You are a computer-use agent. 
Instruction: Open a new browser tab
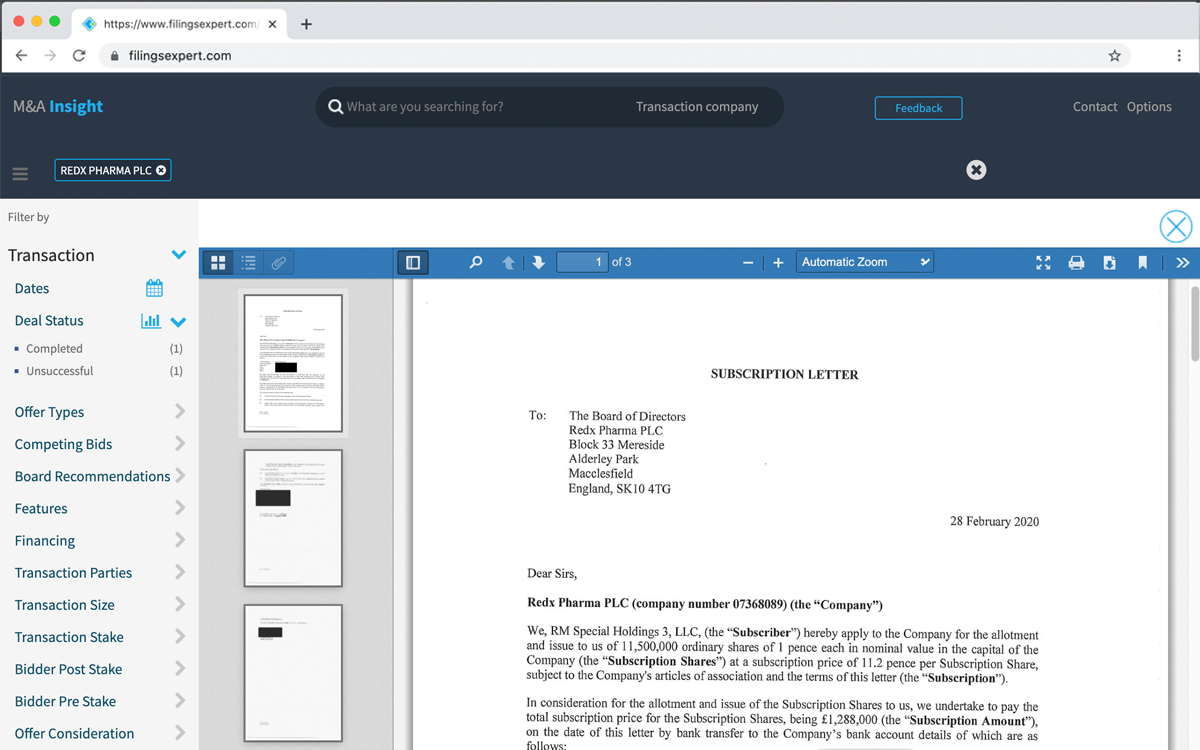306,24
